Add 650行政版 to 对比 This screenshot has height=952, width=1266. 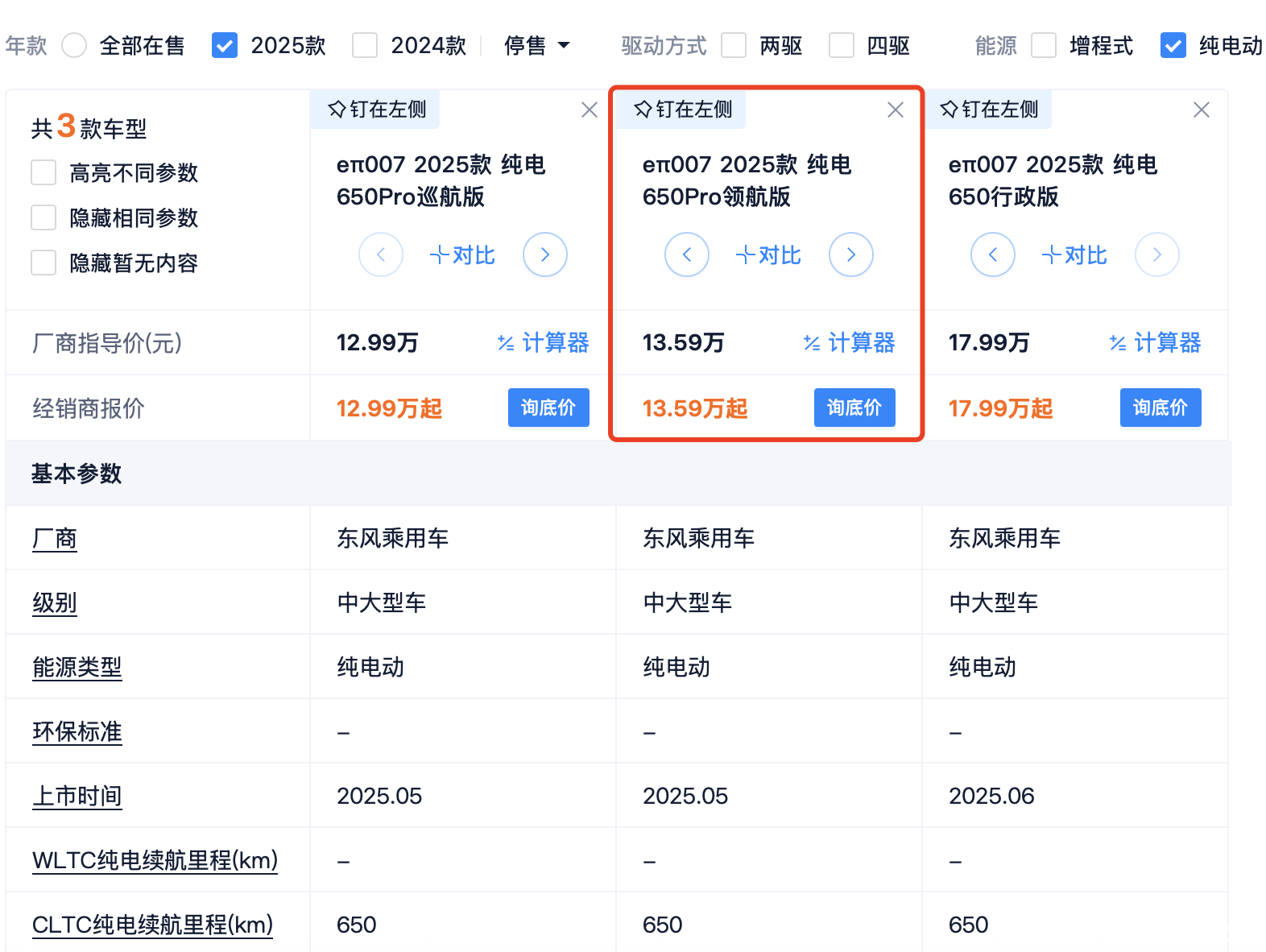pos(1074,255)
